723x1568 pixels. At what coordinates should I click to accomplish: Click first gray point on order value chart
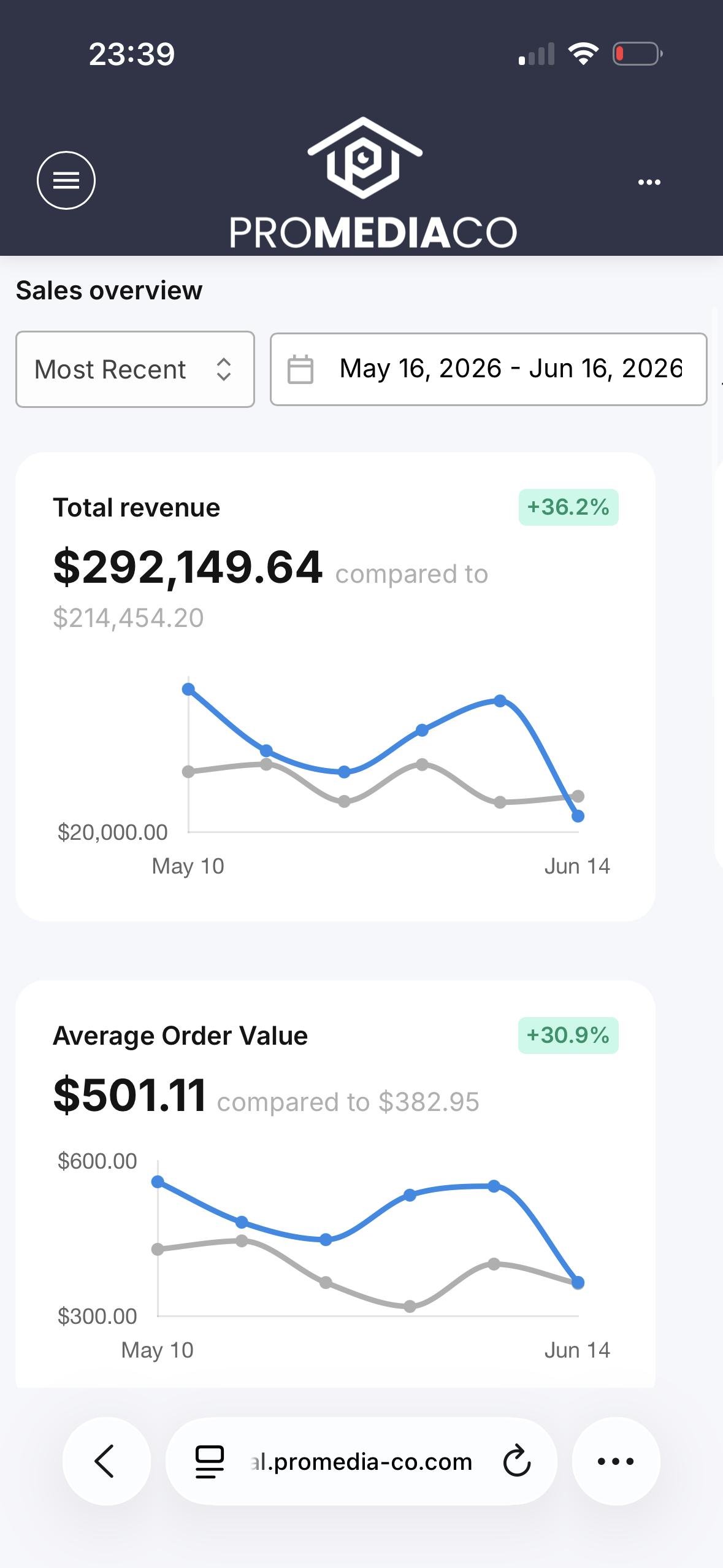(x=158, y=1249)
